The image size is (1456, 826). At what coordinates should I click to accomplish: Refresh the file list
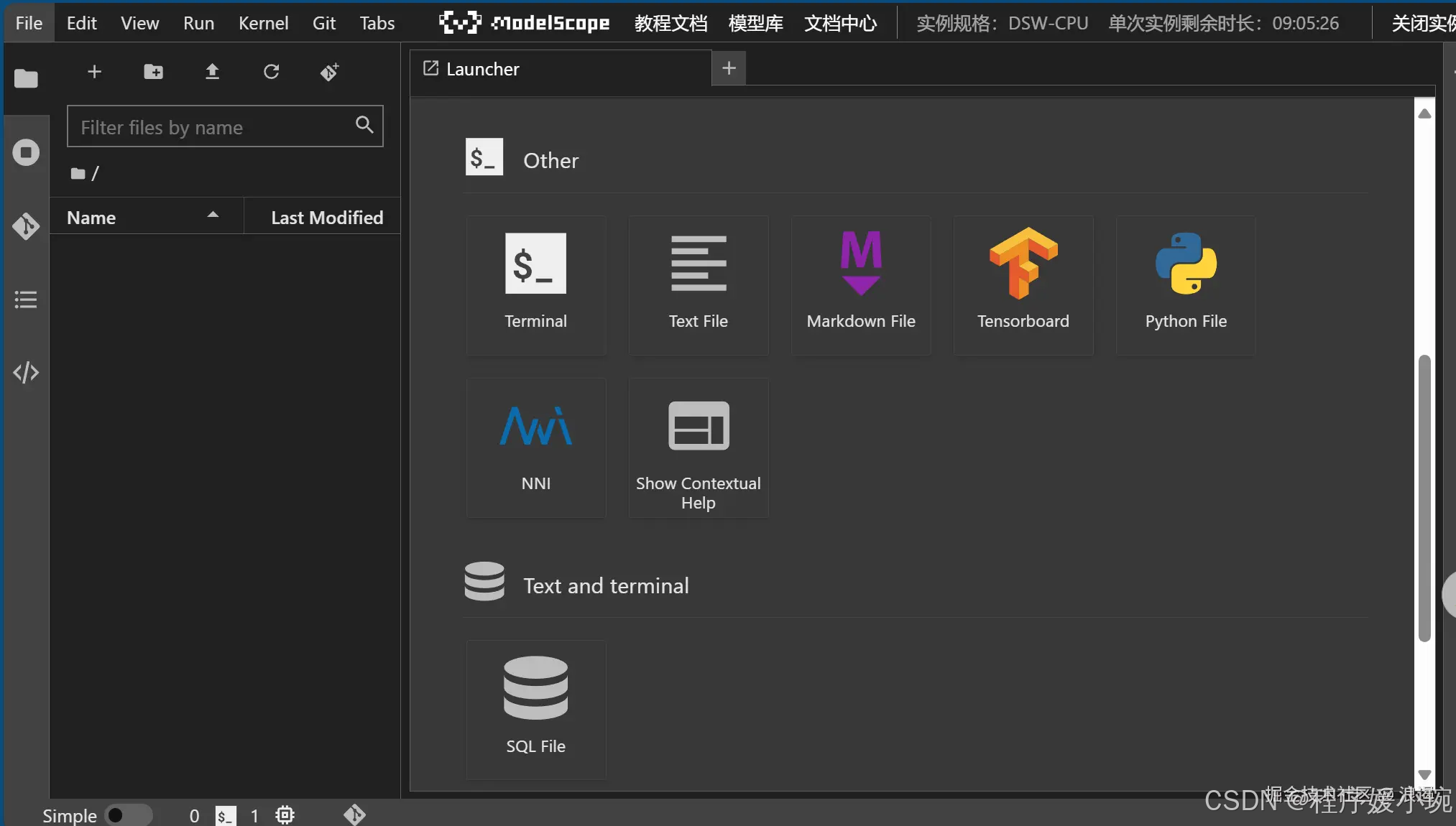[271, 72]
